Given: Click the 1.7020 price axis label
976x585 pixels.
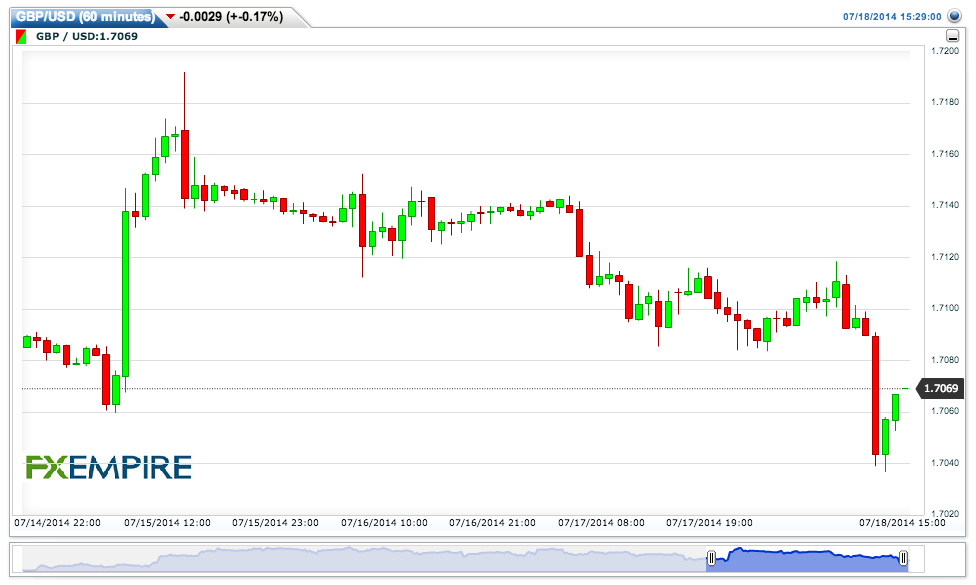Looking at the screenshot, I should point(944,514).
